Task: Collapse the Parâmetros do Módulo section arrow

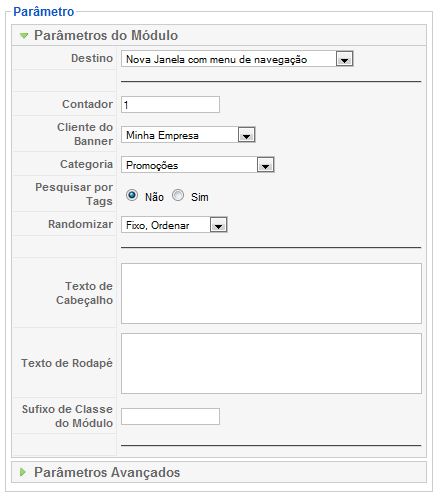Action: pyautogui.click(x=24, y=35)
